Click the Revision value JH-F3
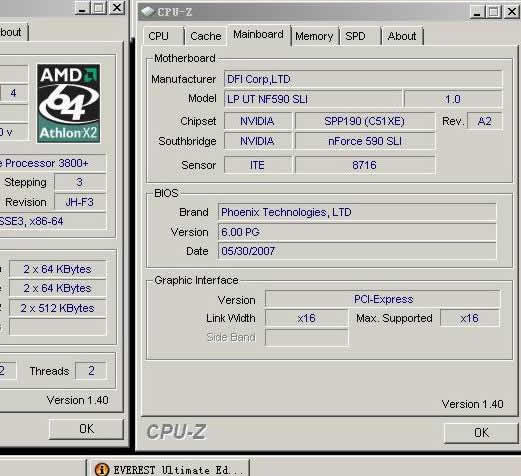The width and height of the screenshot is (521, 476). (80, 202)
